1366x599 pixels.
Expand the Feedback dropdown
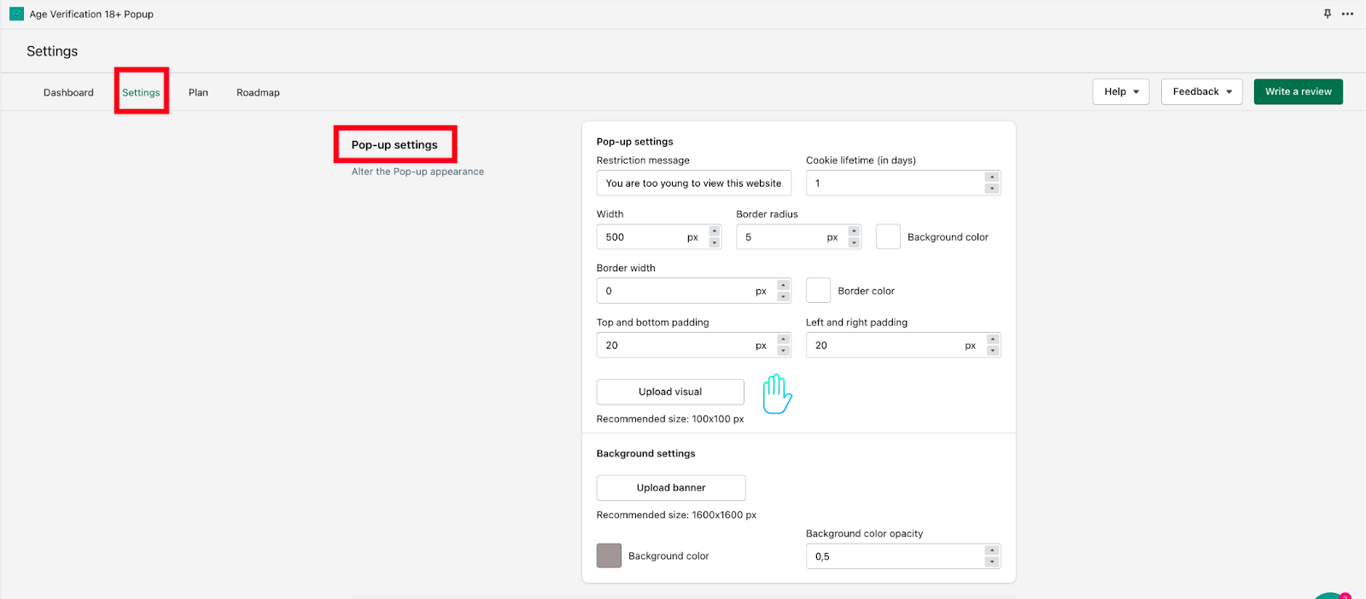click(1201, 92)
